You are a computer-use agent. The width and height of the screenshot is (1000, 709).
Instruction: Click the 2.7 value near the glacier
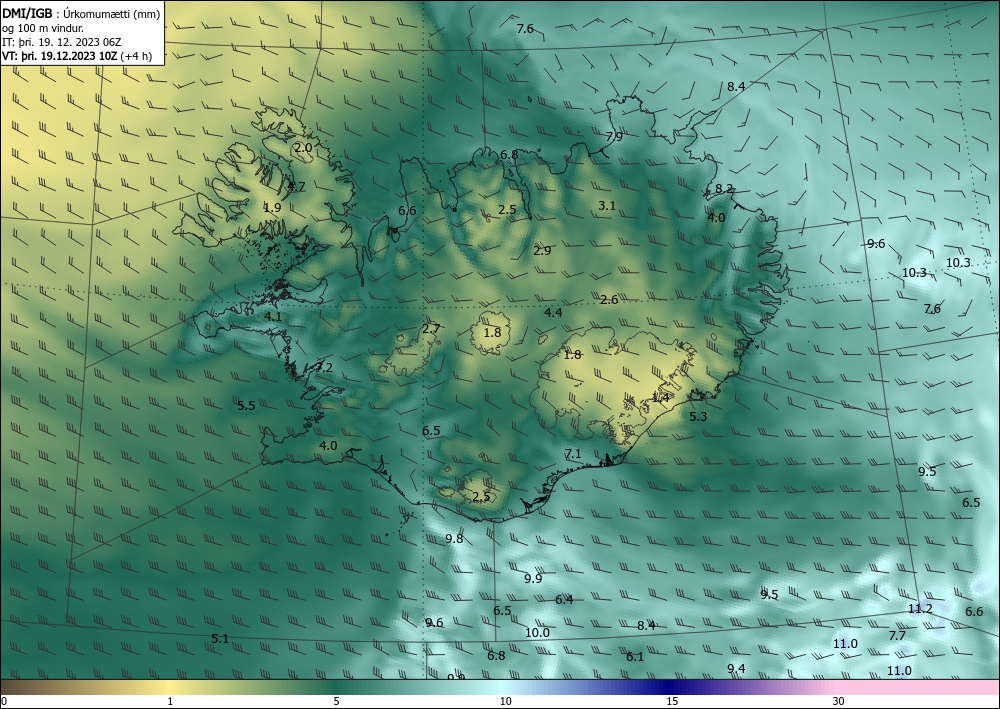click(431, 328)
